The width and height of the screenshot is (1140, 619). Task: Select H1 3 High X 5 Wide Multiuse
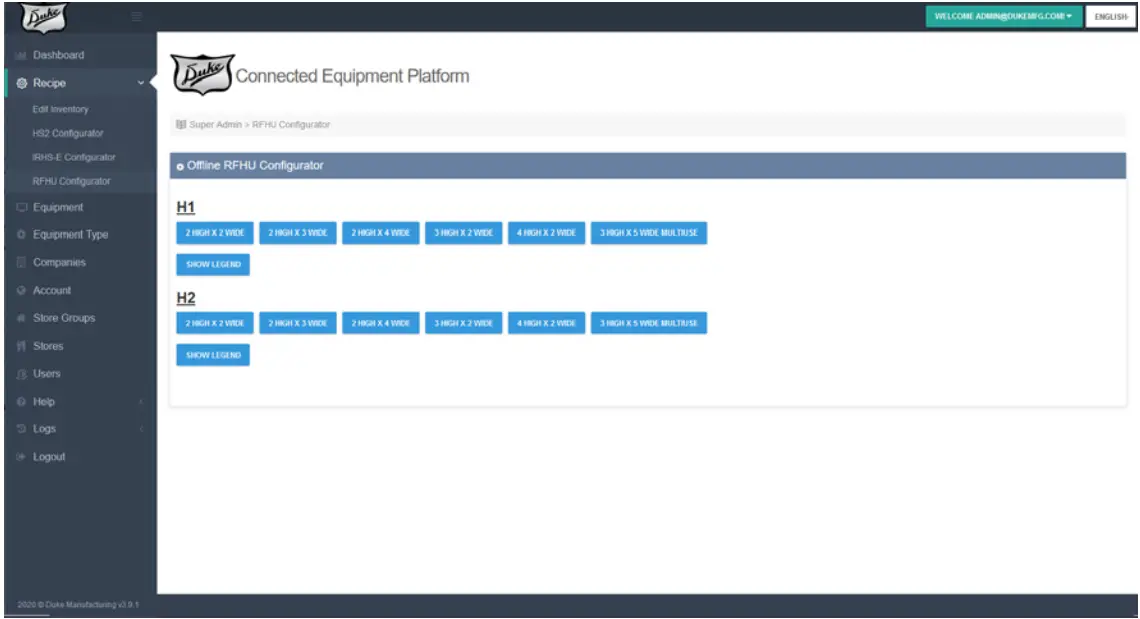point(649,233)
